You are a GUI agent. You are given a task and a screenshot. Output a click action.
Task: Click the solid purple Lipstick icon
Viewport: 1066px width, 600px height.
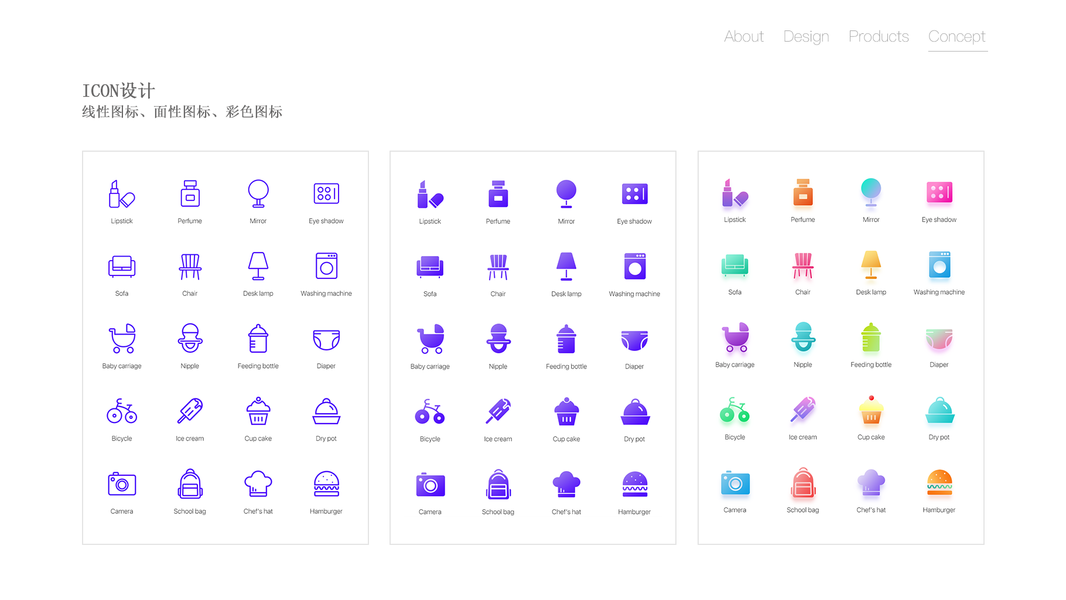[x=430, y=195]
